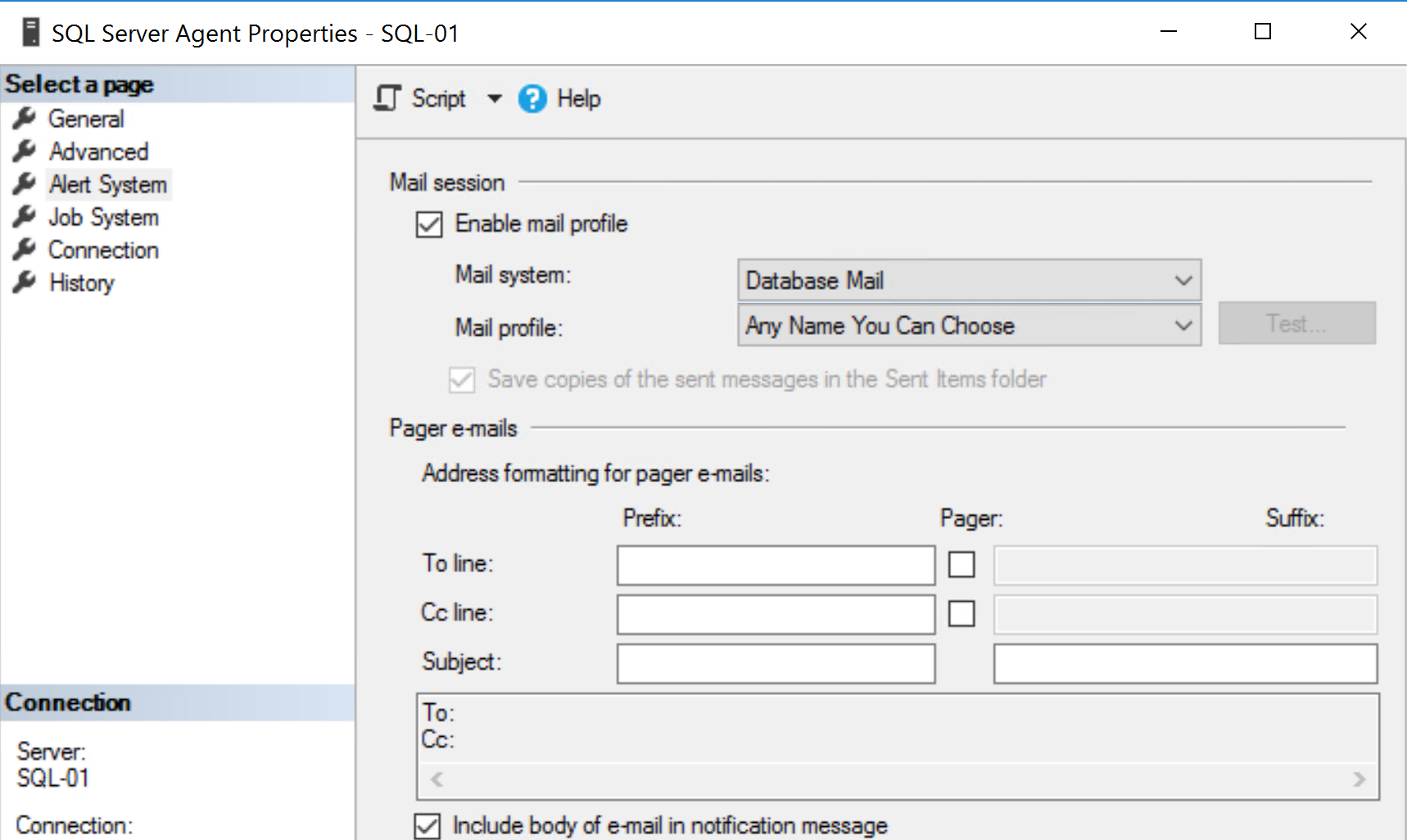Expand the Script dropdown arrow
Image resolution: width=1407 pixels, height=840 pixels.
pos(495,99)
